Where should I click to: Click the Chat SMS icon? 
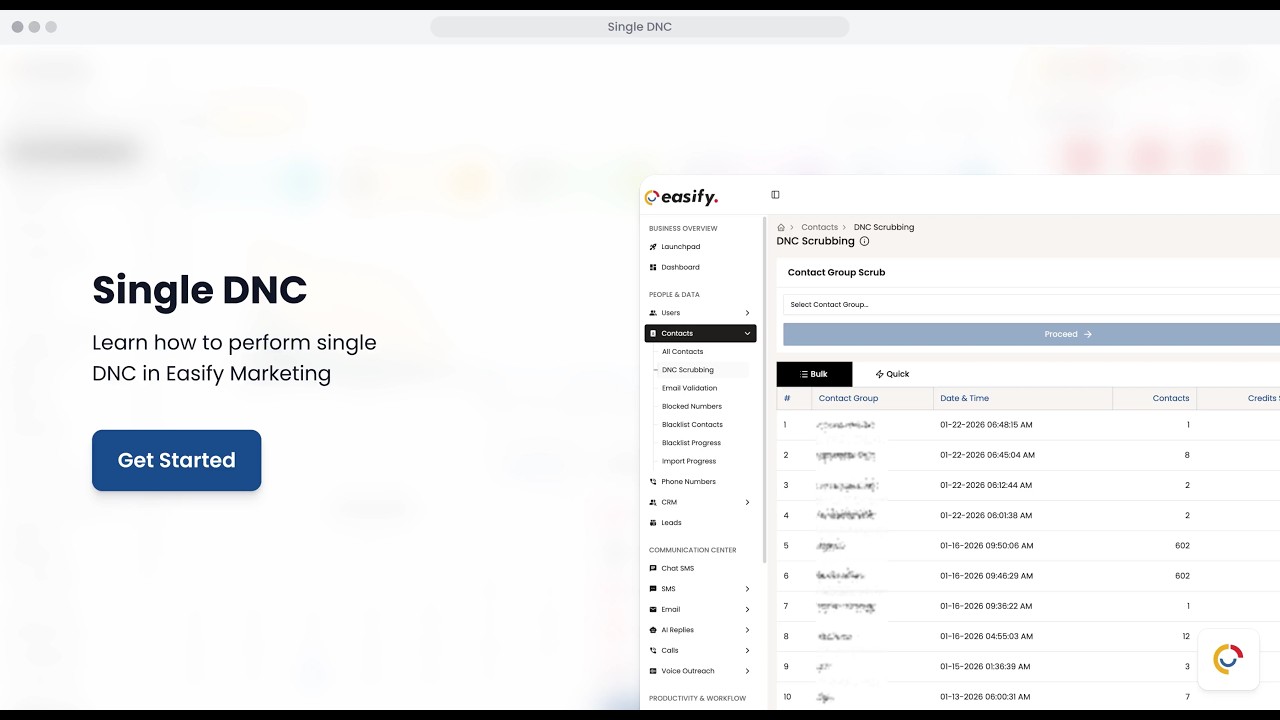653,568
